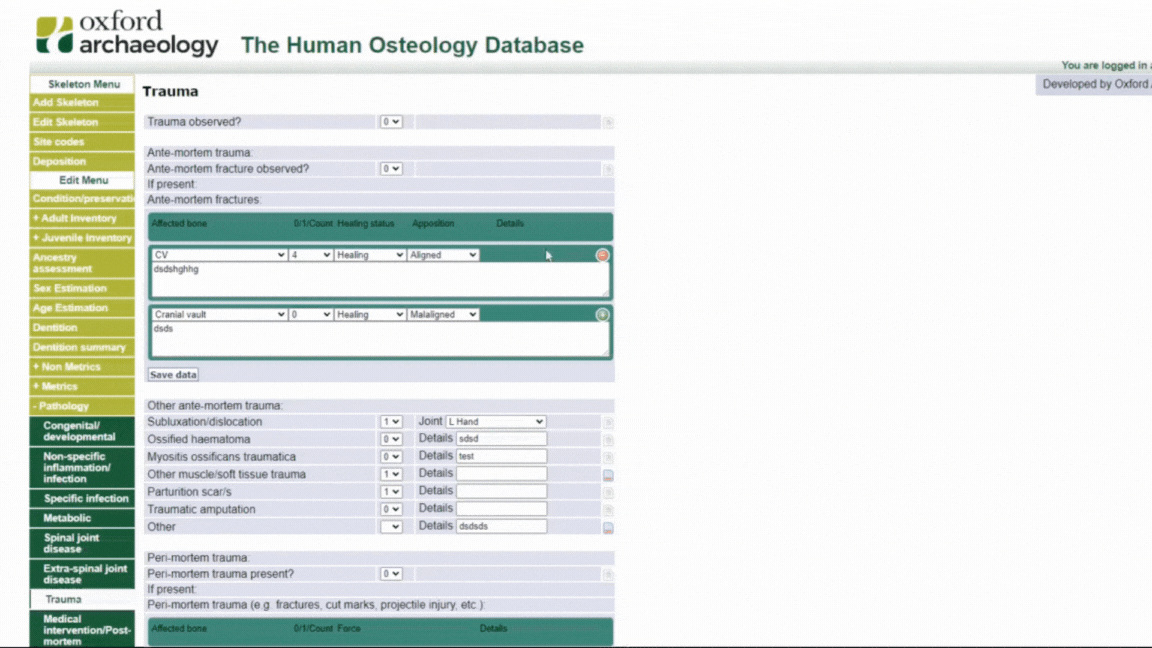This screenshot has height=648, width=1152.
Task: Click Ossified haematoma Details field sdsd
Action: [x=501, y=439]
